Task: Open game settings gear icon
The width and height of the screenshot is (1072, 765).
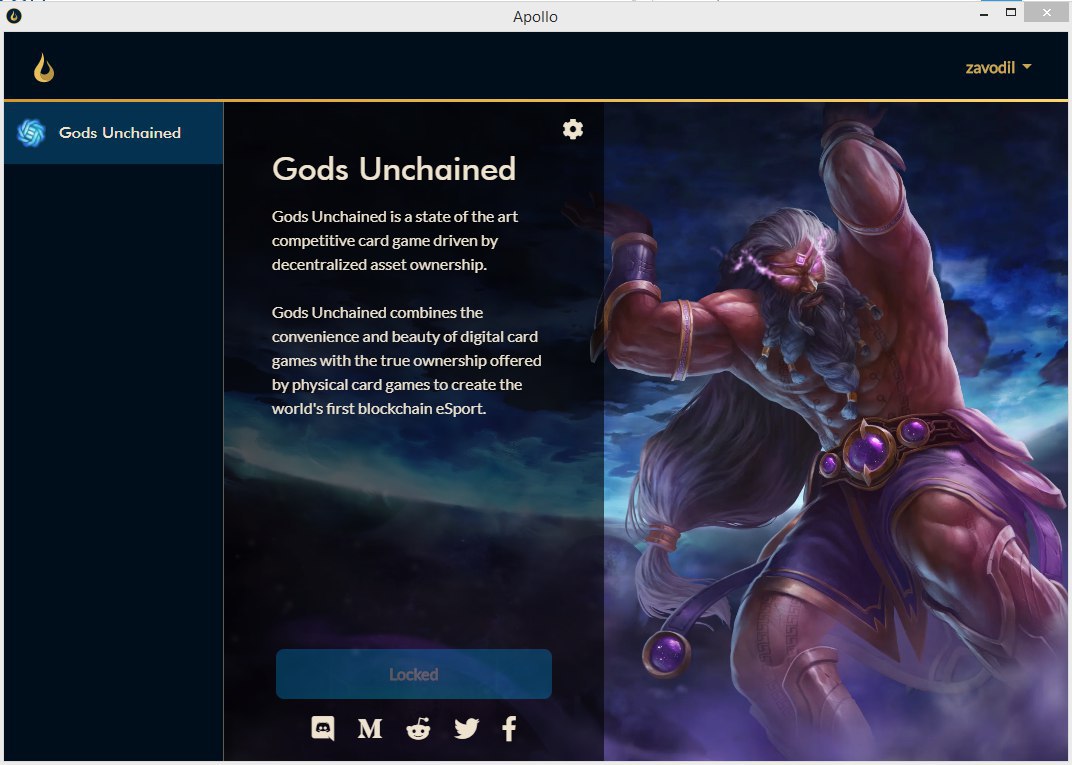Action: click(x=572, y=129)
